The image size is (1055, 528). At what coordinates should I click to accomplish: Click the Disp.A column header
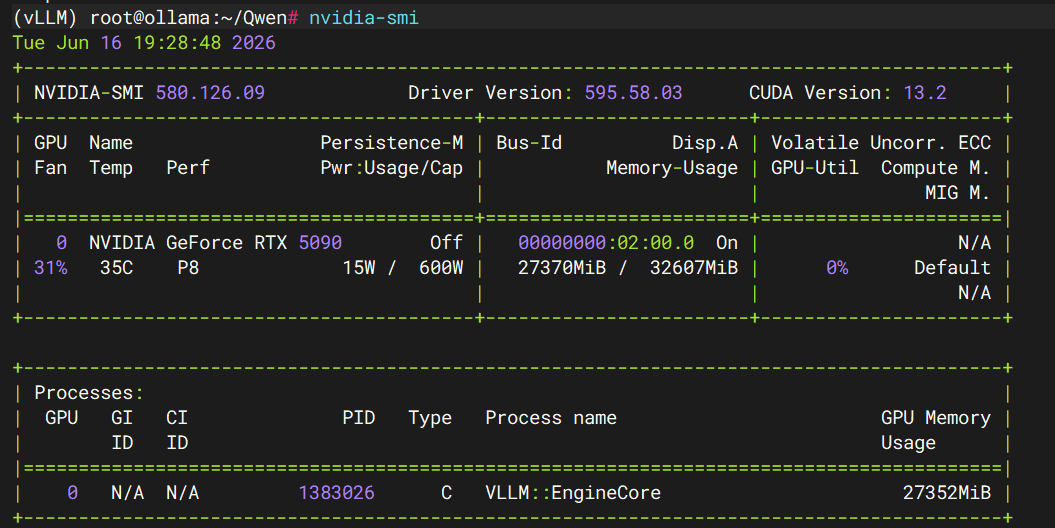(704, 143)
